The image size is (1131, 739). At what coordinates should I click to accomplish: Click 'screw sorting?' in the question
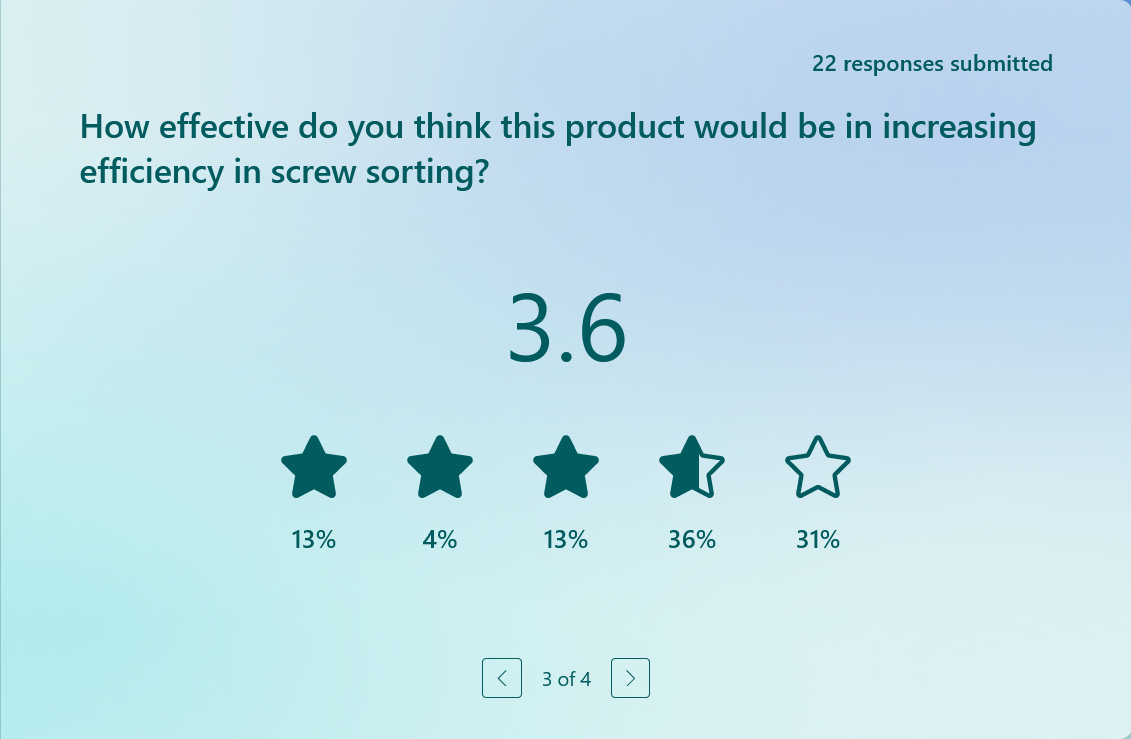(380, 172)
